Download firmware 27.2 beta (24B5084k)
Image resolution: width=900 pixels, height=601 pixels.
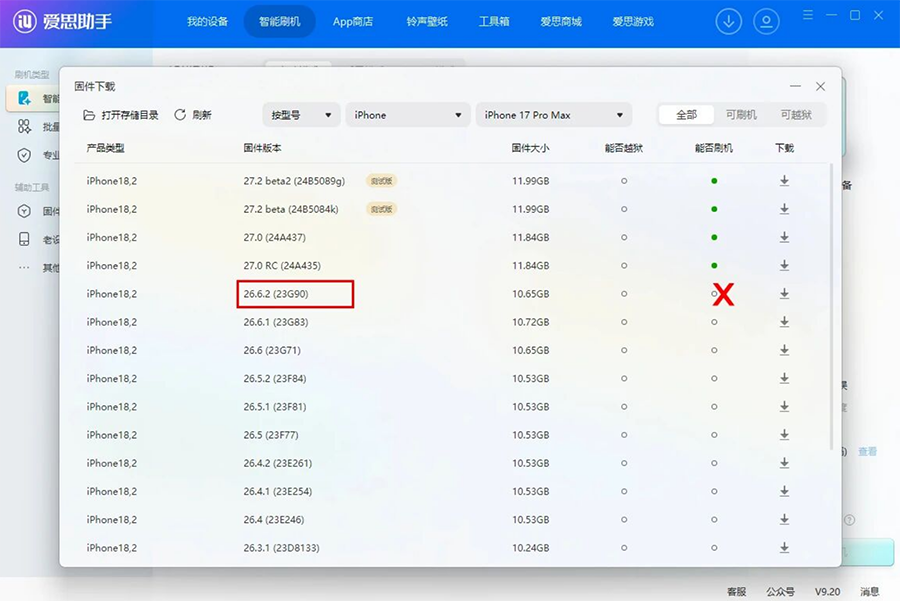(x=784, y=209)
